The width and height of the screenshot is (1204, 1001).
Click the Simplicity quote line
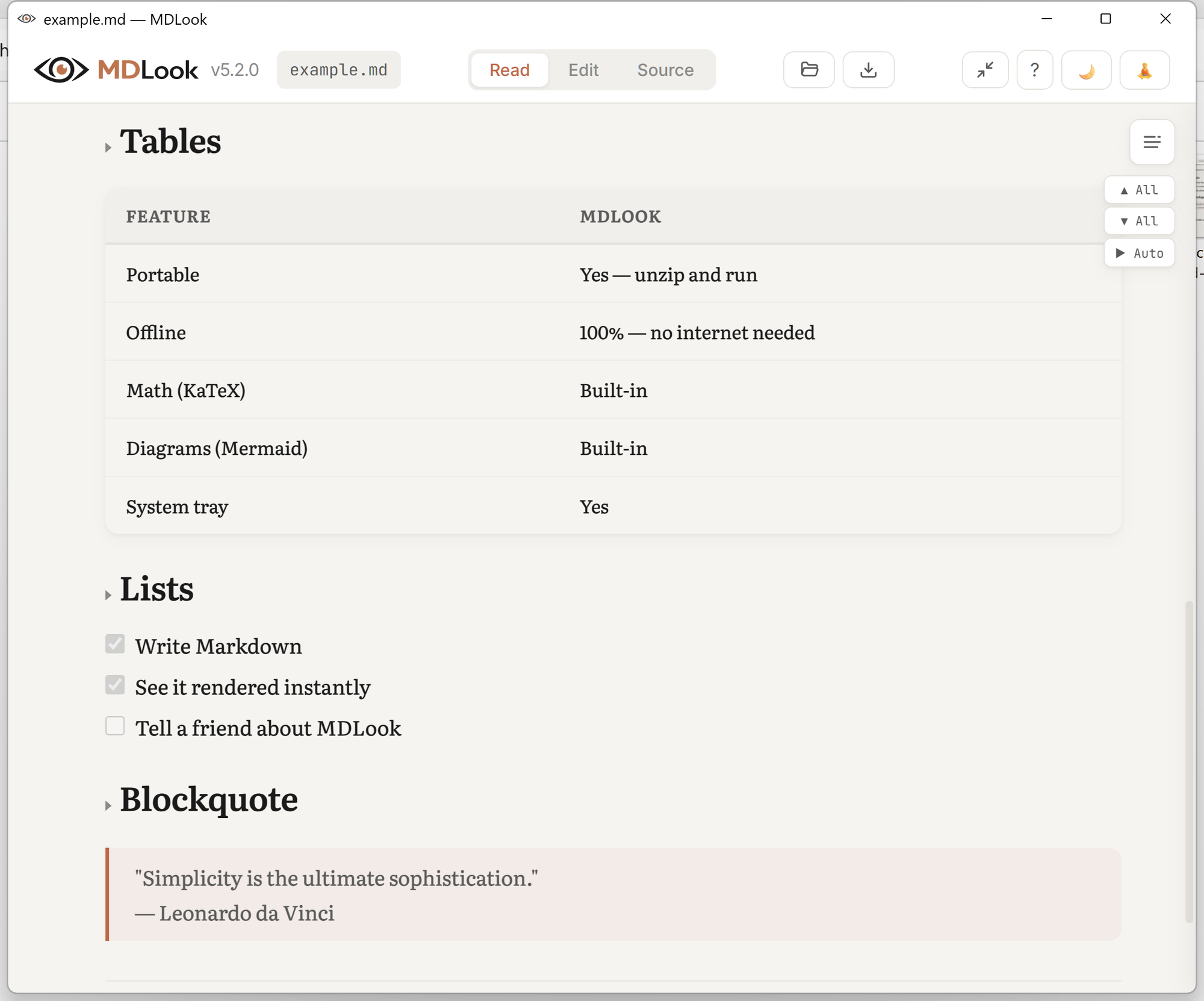(337, 878)
